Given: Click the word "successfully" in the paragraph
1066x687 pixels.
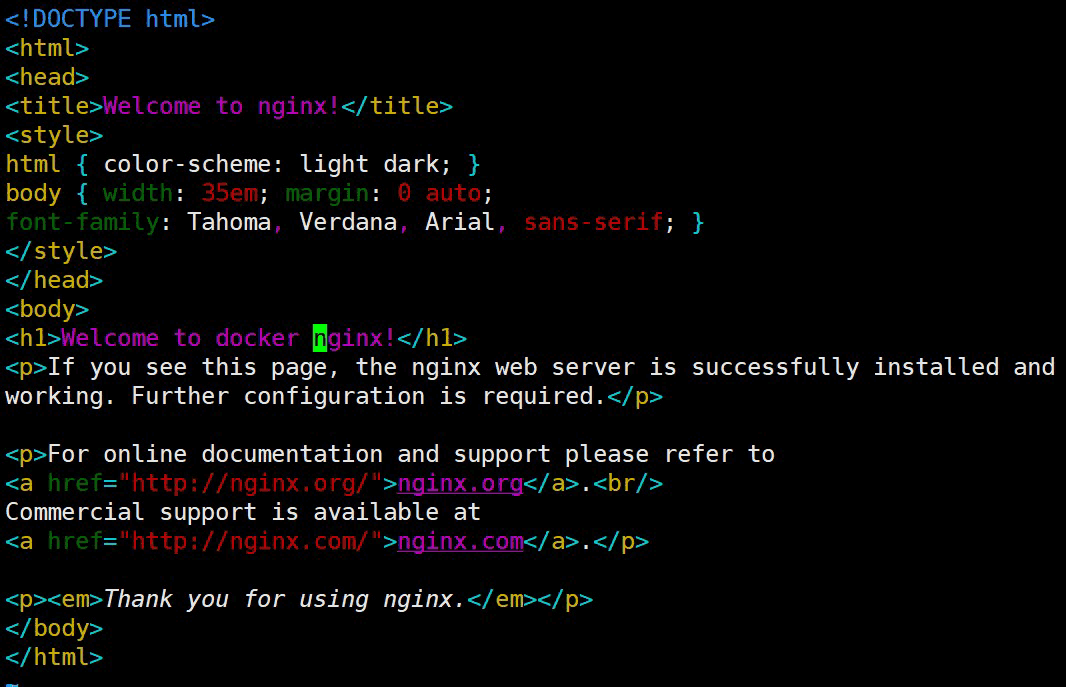Looking at the screenshot, I should coord(775,367).
